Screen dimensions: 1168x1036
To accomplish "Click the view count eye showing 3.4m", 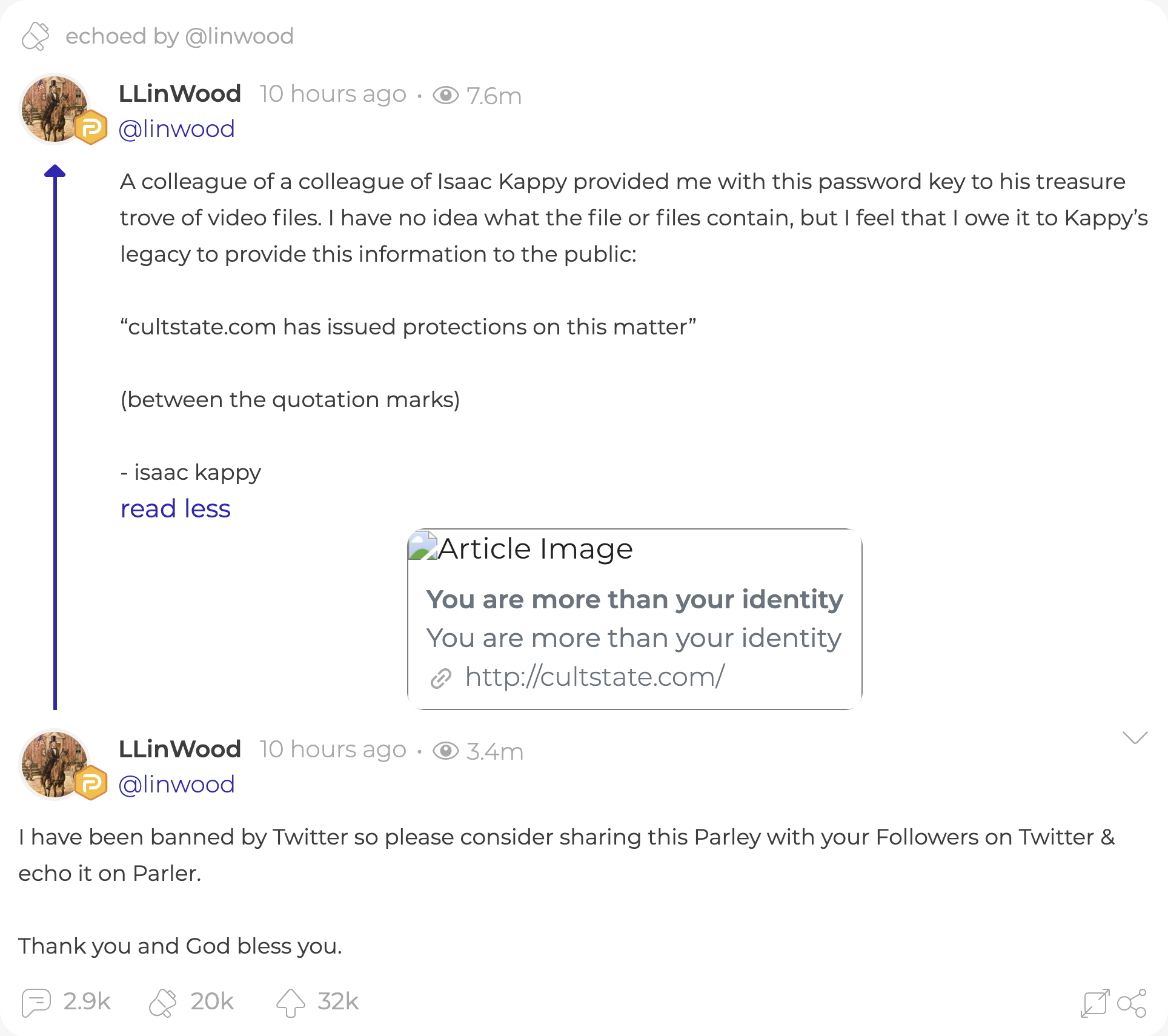I will click(446, 751).
